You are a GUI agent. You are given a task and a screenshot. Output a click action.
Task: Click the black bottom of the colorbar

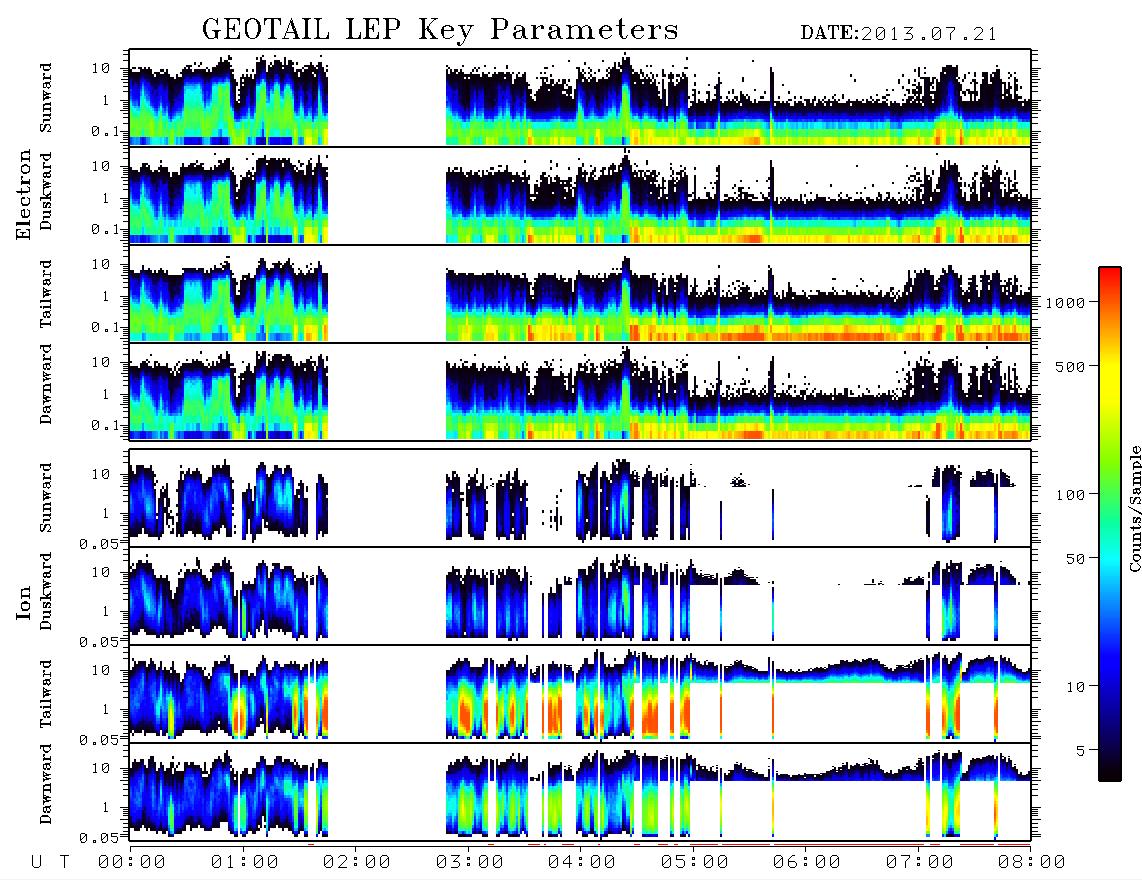[1110, 771]
